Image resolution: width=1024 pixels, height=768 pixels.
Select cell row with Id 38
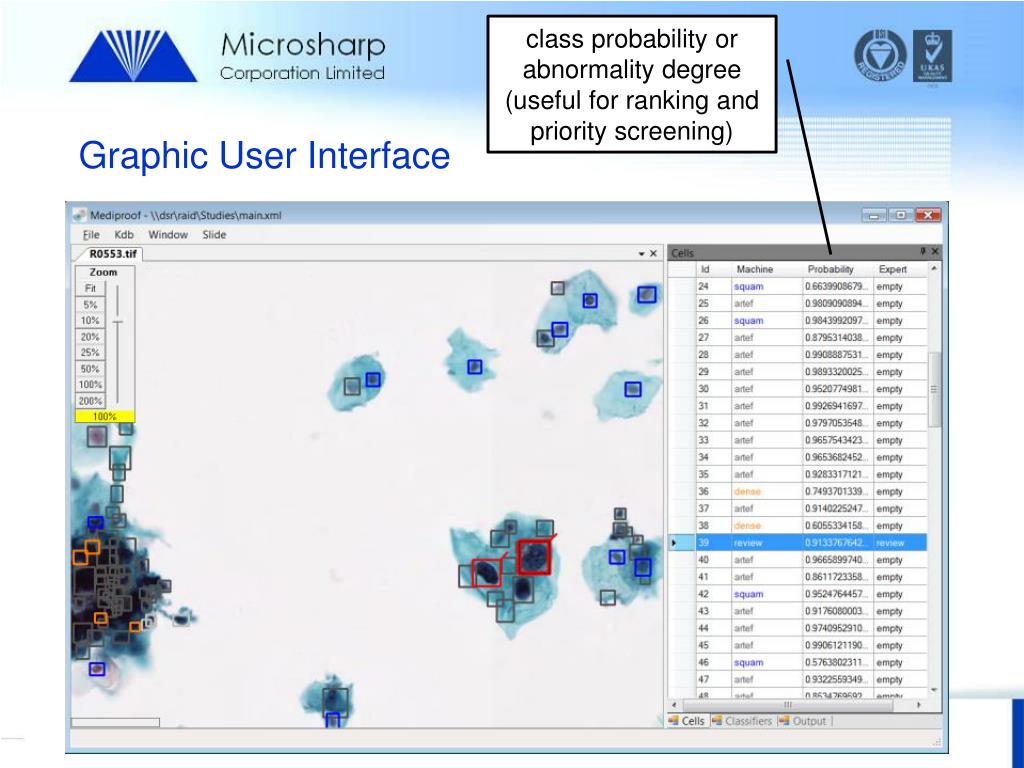tap(797, 526)
